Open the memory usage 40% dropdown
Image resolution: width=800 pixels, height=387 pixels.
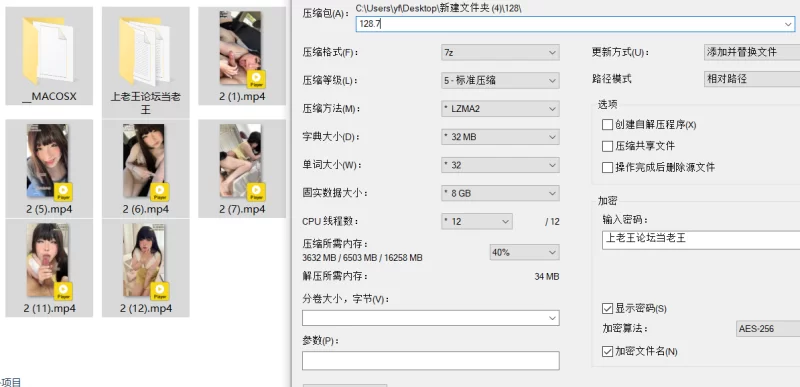(x=524, y=252)
